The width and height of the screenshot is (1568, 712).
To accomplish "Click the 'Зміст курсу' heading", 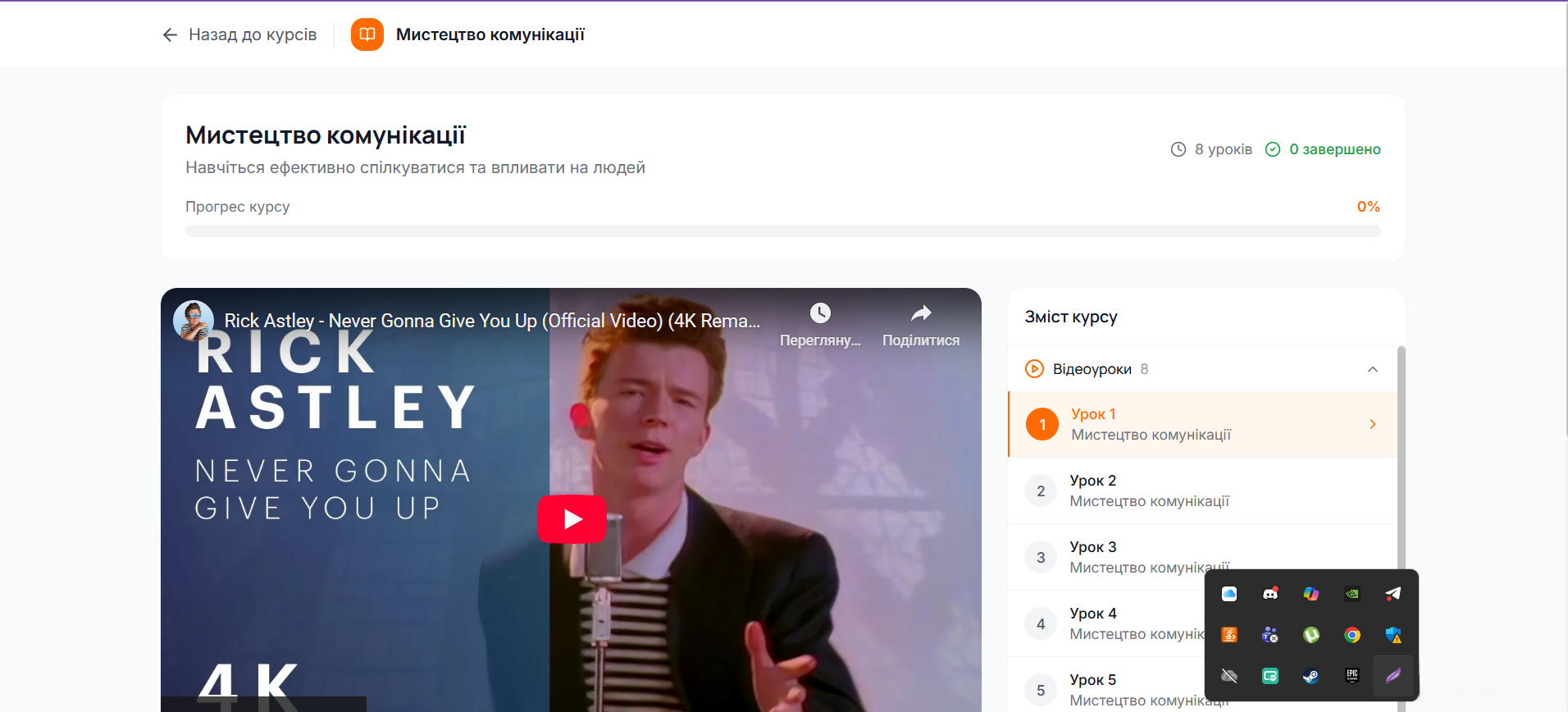I will (x=1071, y=317).
